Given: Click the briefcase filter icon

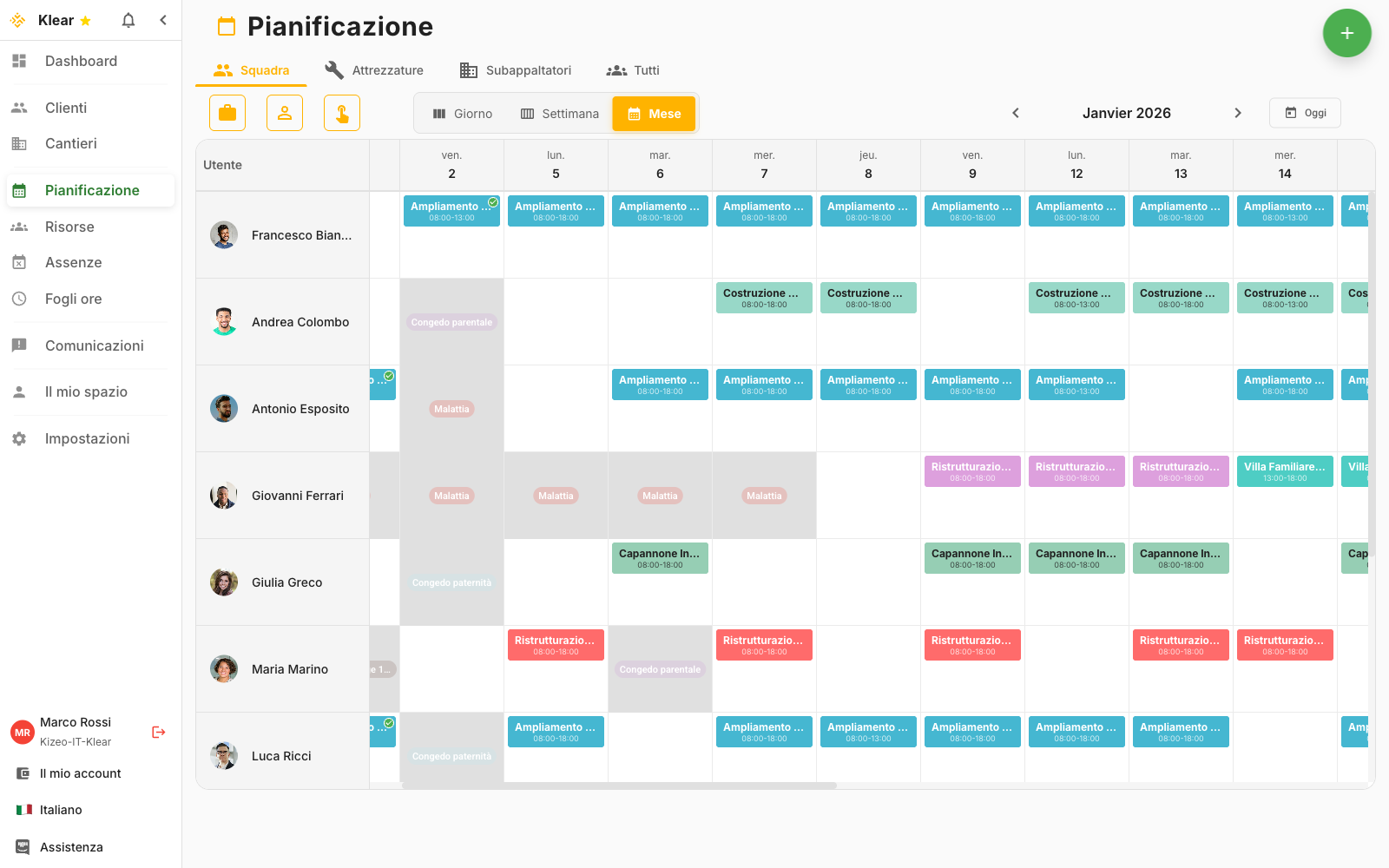Looking at the screenshot, I should click(x=227, y=113).
